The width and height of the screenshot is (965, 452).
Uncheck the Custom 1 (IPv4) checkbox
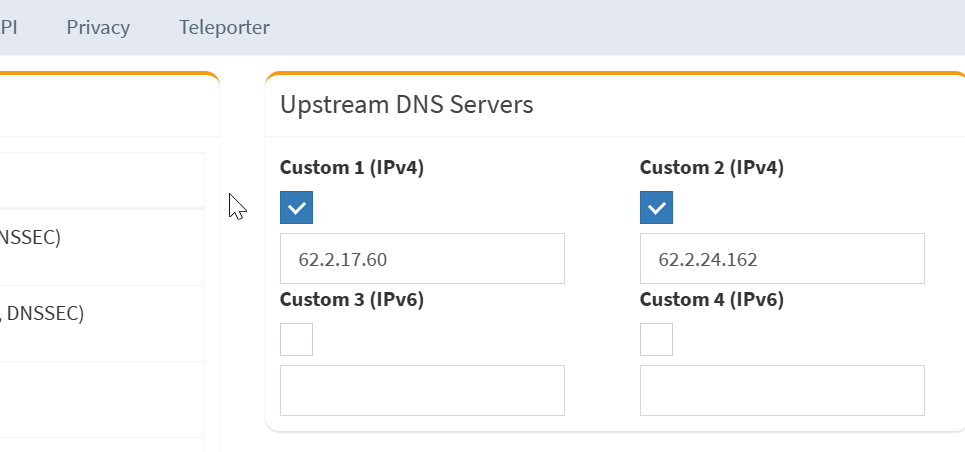(x=297, y=208)
